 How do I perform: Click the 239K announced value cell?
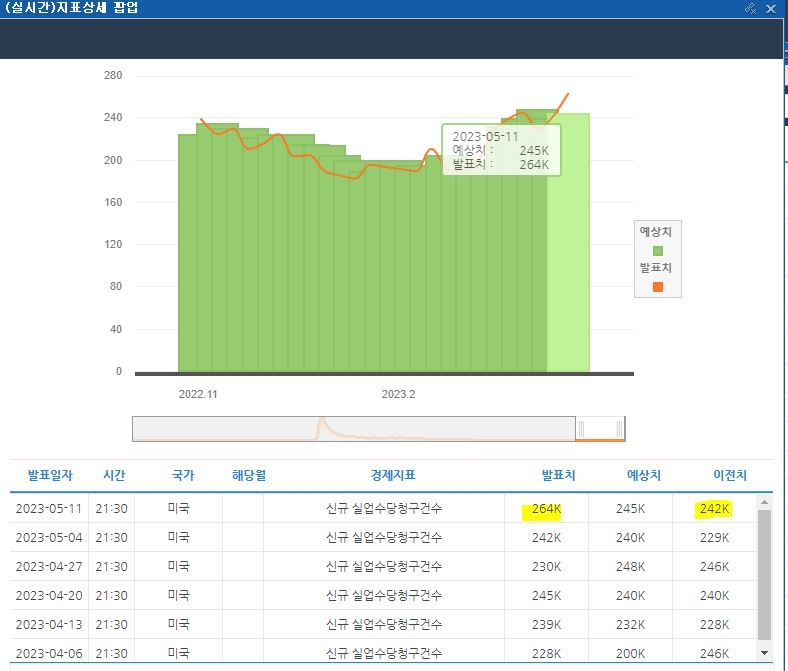coord(546,624)
